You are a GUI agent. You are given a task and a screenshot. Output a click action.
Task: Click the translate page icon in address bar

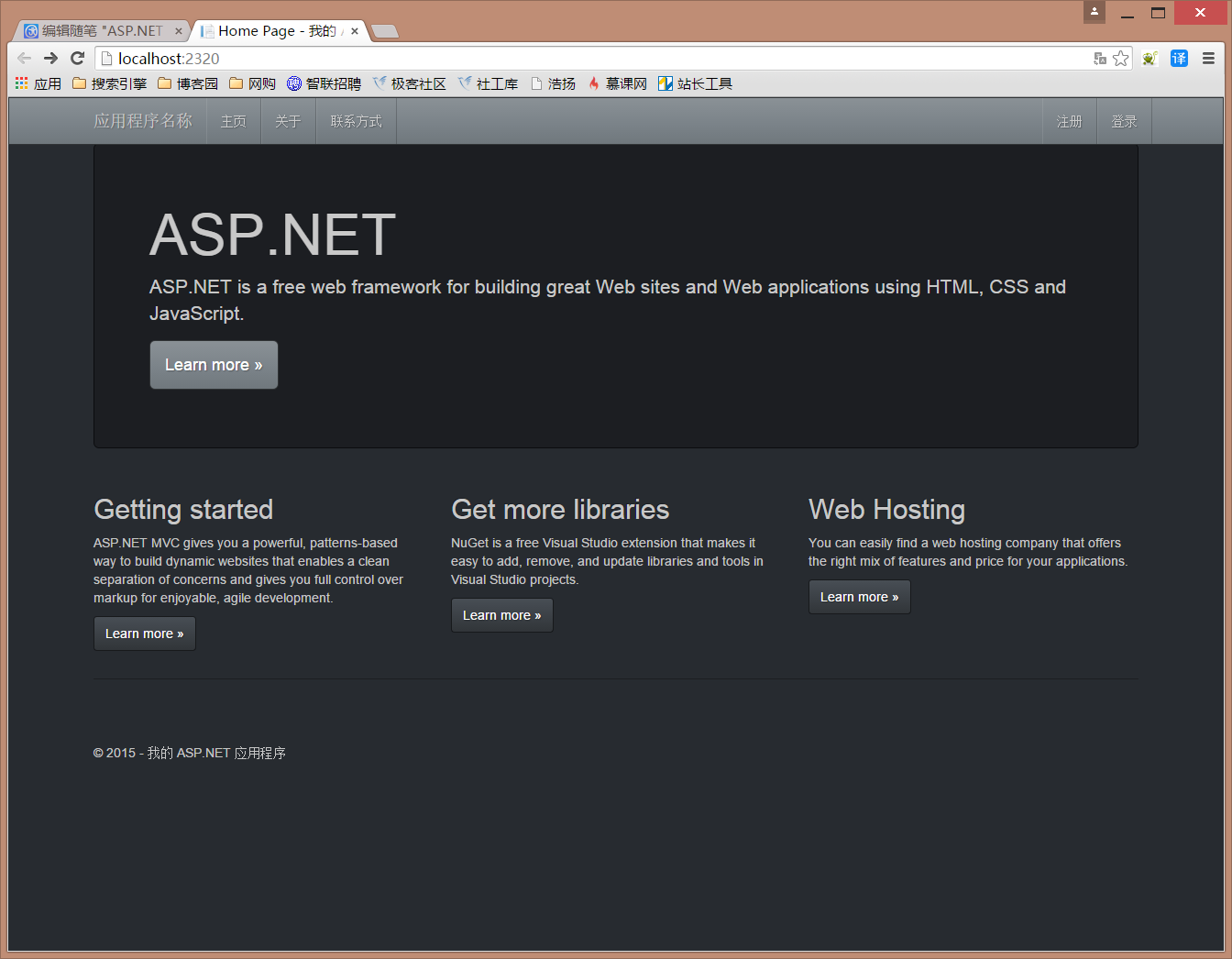(1100, 59)
